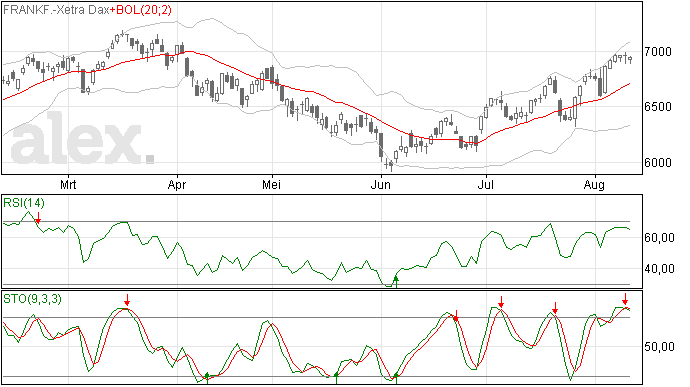Viewport: 690px width, 387px height.
Task: Click the red +BOL(20;2) indicator label
Action: tap(140, 10)
